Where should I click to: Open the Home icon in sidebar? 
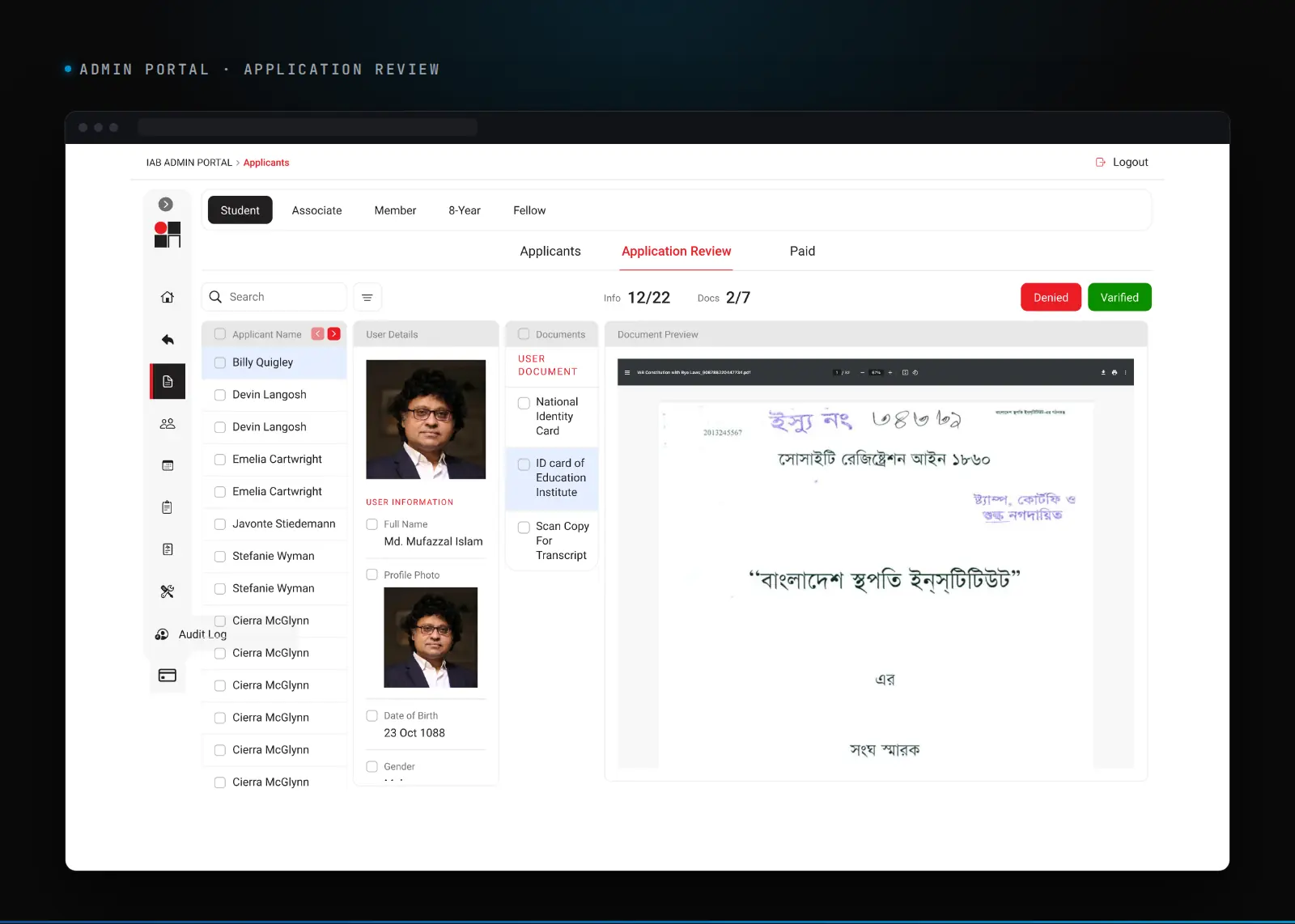coord(168,297)
